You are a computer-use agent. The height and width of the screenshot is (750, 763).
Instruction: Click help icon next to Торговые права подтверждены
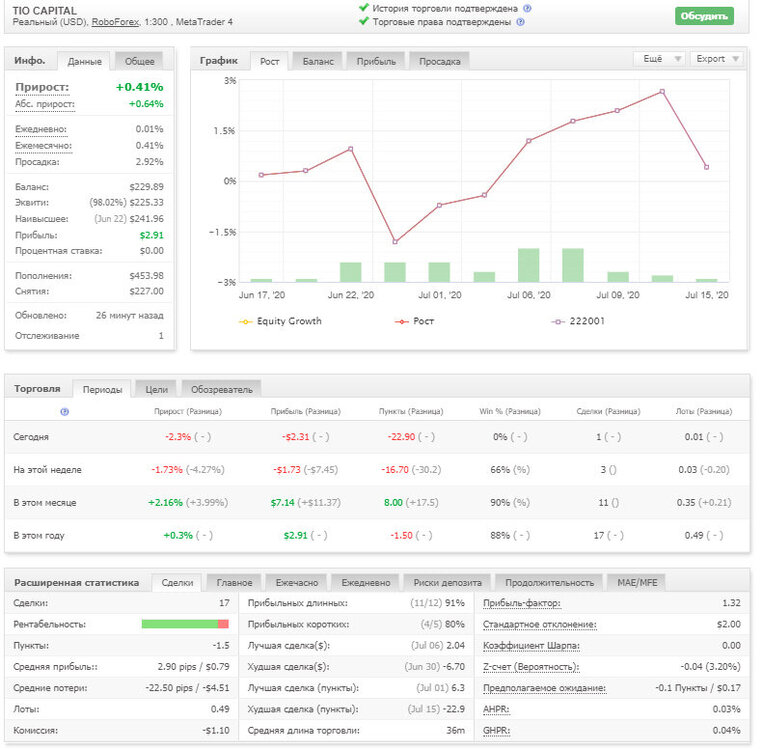pos(520,22)
